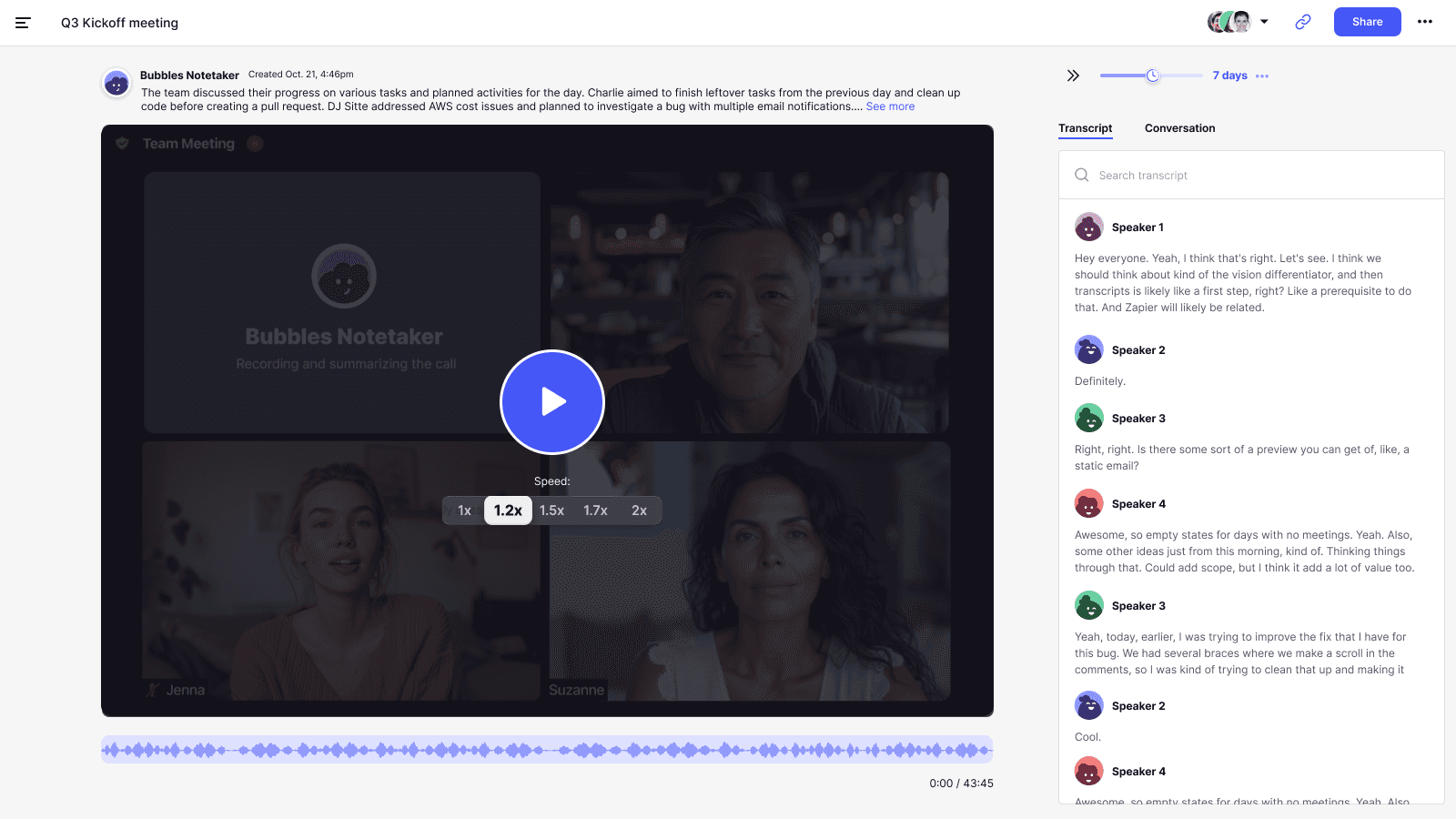Expand summary with See more link
1456x819 pixels.
coord(890,106)
